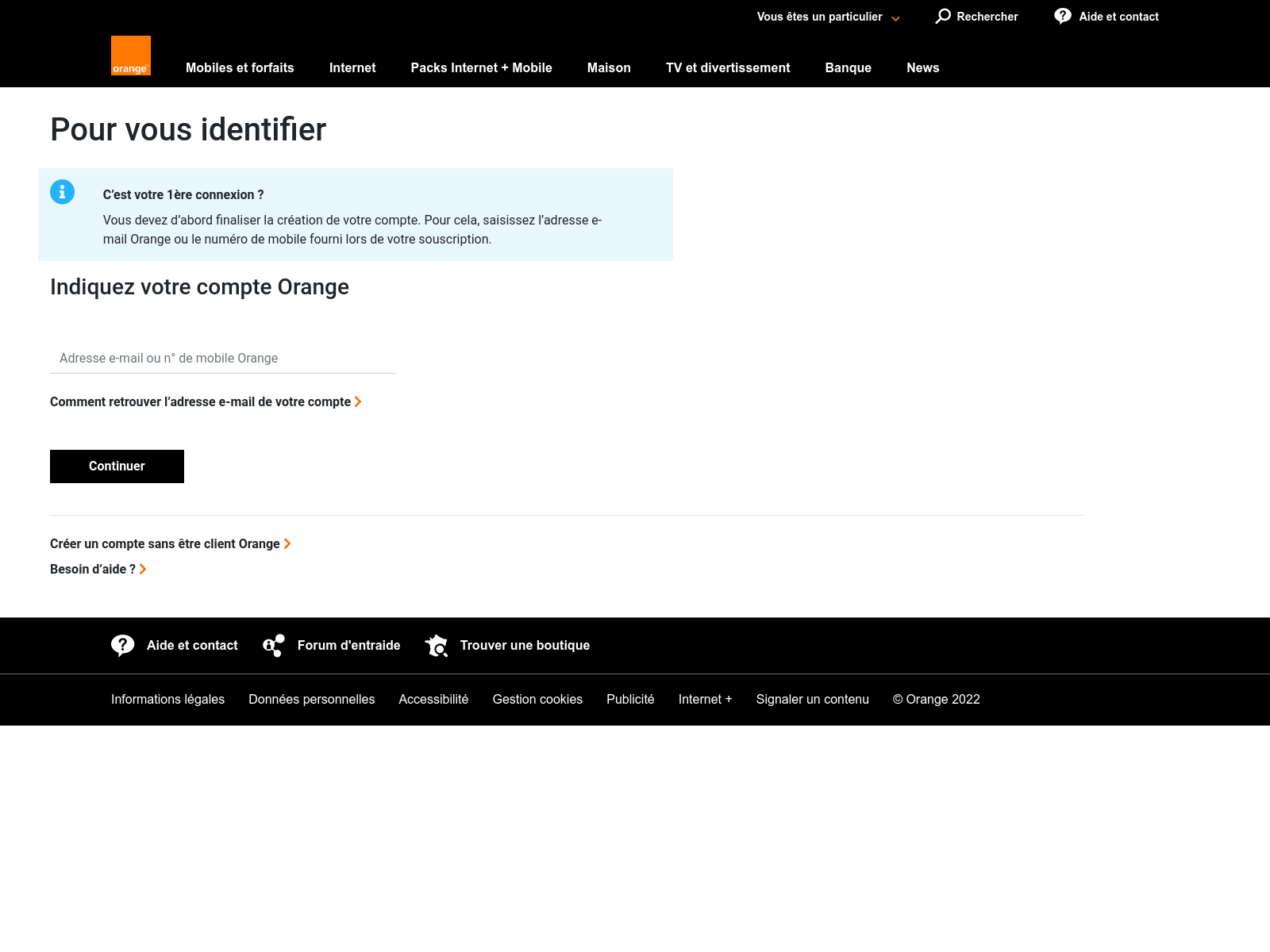Open Données personnelles in the footer
Viewport: 1270px width, 952px height.
(x=311, y=700)
